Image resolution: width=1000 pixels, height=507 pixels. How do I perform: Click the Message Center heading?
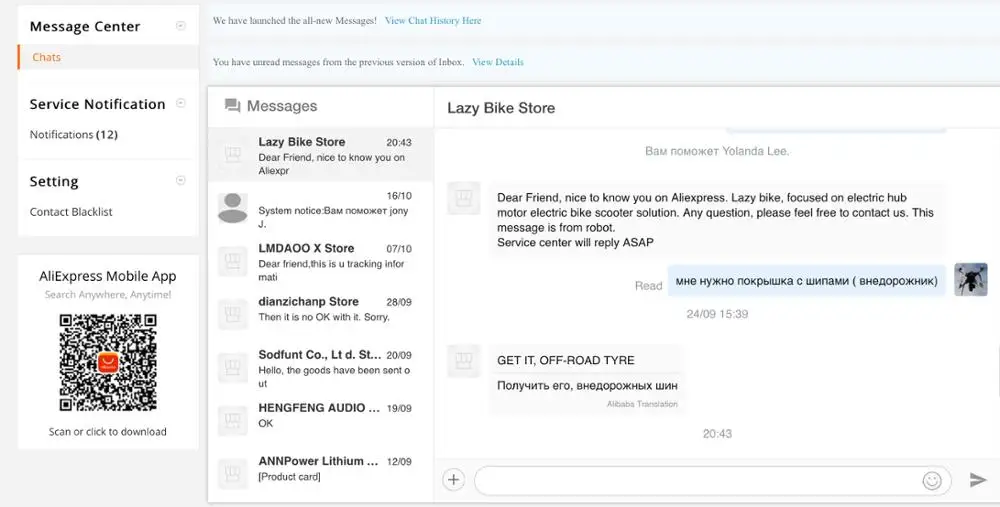85,27
